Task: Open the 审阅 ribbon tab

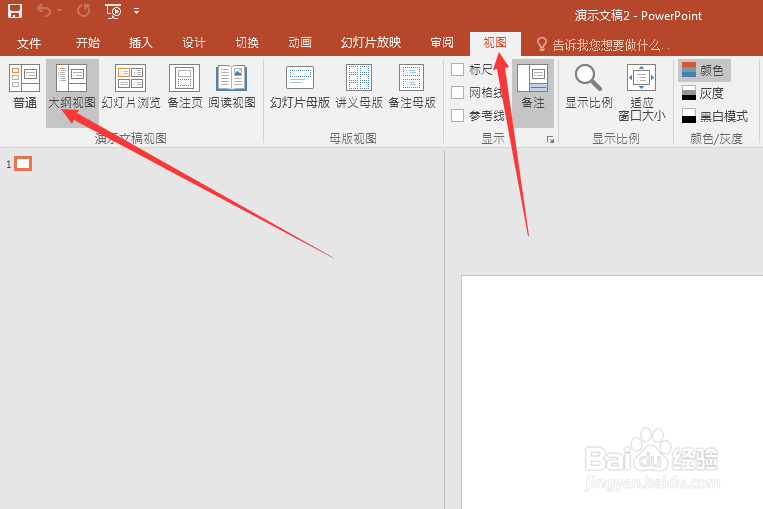Action: [442, 43]
